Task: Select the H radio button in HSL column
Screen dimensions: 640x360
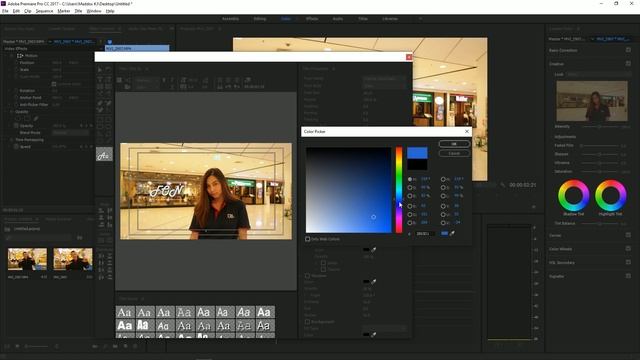Action: (443, 179)
